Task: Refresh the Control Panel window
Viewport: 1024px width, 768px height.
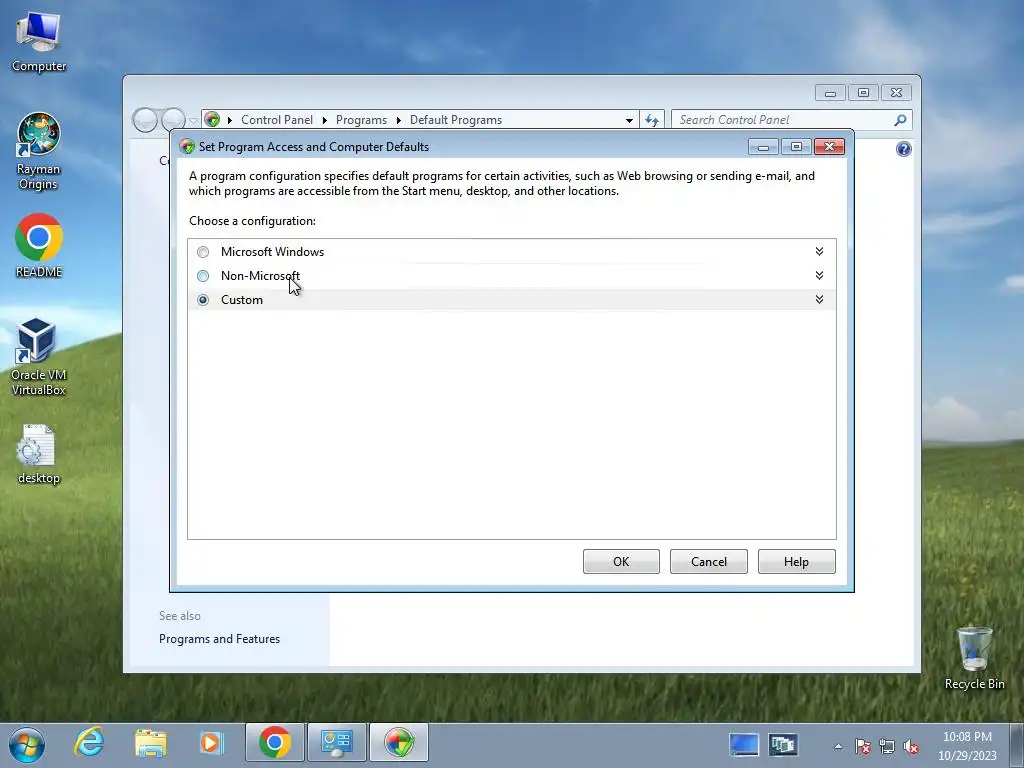Action: coord(652,120)
